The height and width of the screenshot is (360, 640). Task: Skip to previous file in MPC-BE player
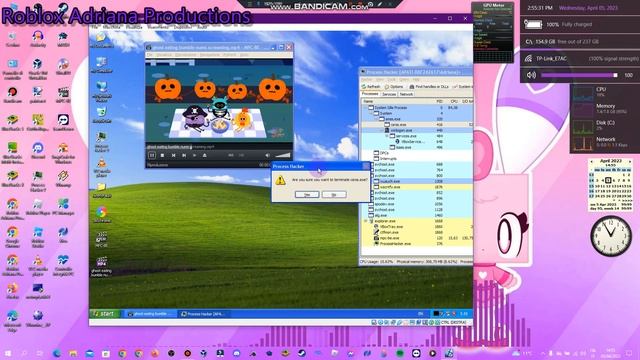[173, 156]
